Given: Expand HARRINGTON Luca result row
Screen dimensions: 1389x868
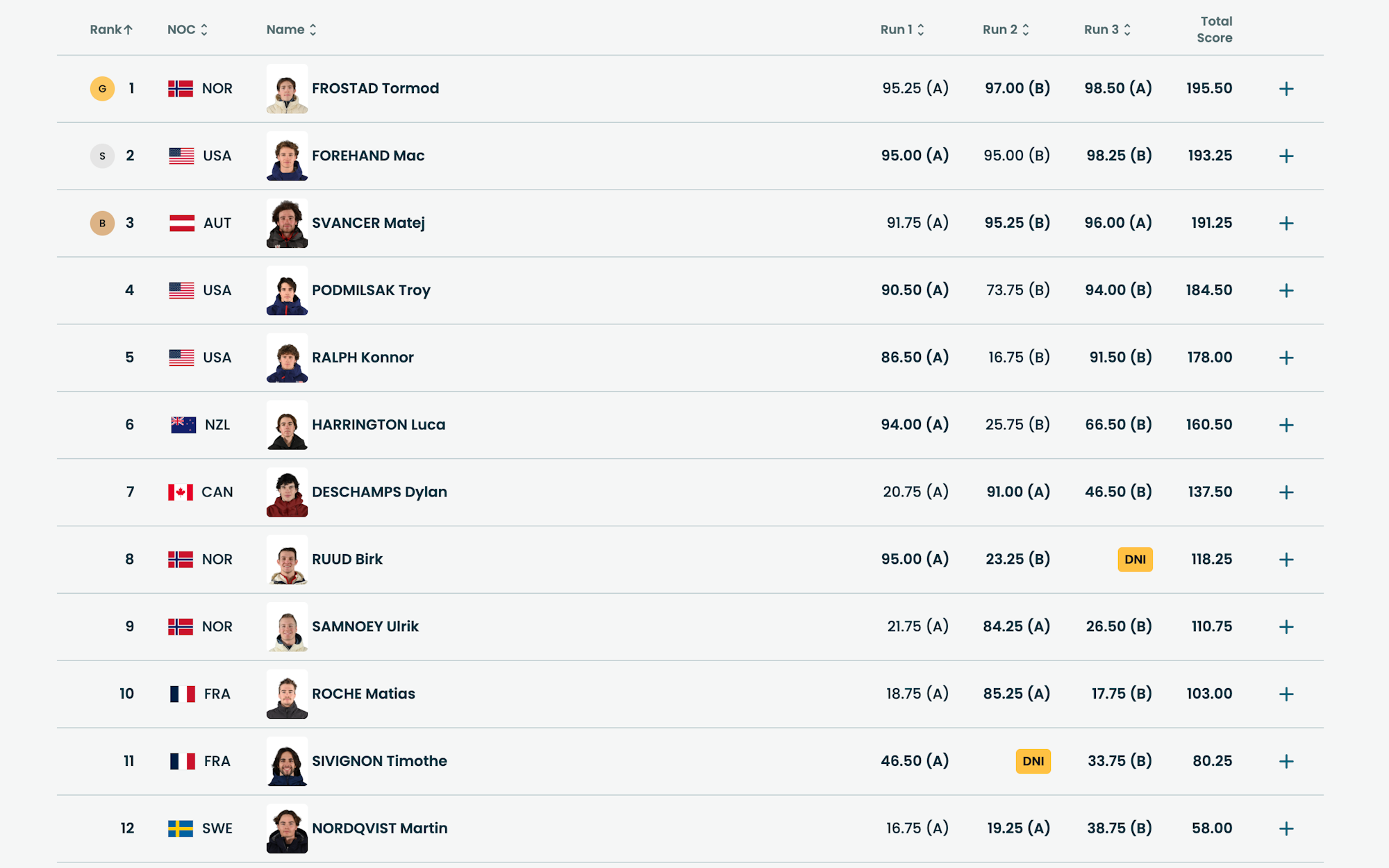Looking at the screenshot, I should point(1286,425).
